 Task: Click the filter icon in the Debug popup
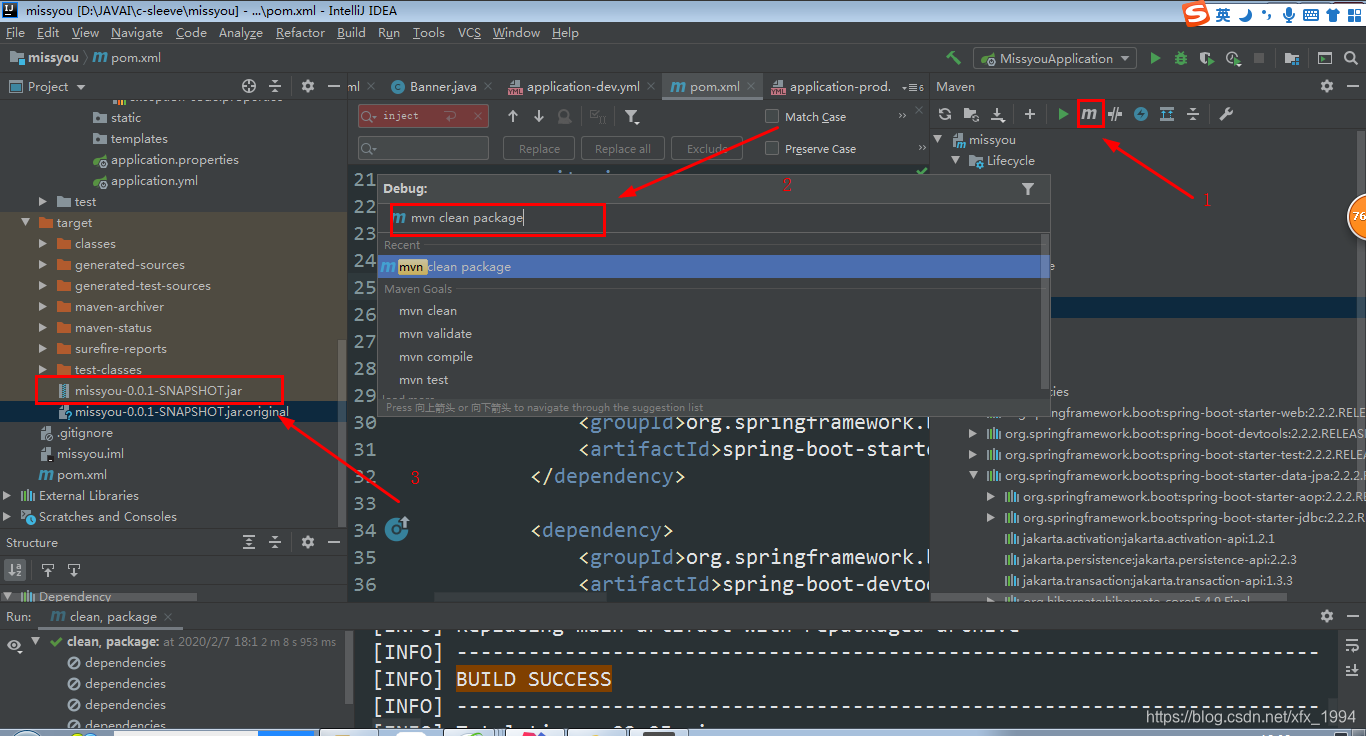point(1028,188)
